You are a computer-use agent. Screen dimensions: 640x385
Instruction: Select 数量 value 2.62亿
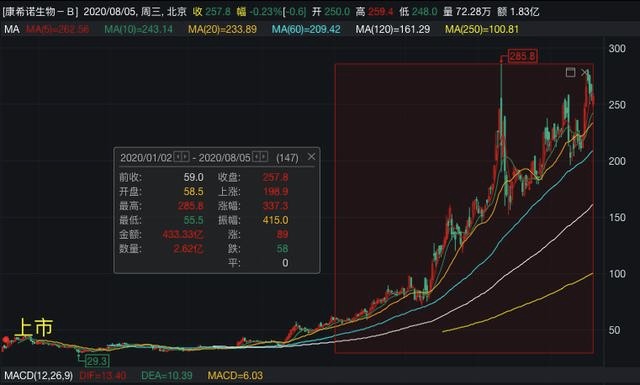click(x=188, y=249)
